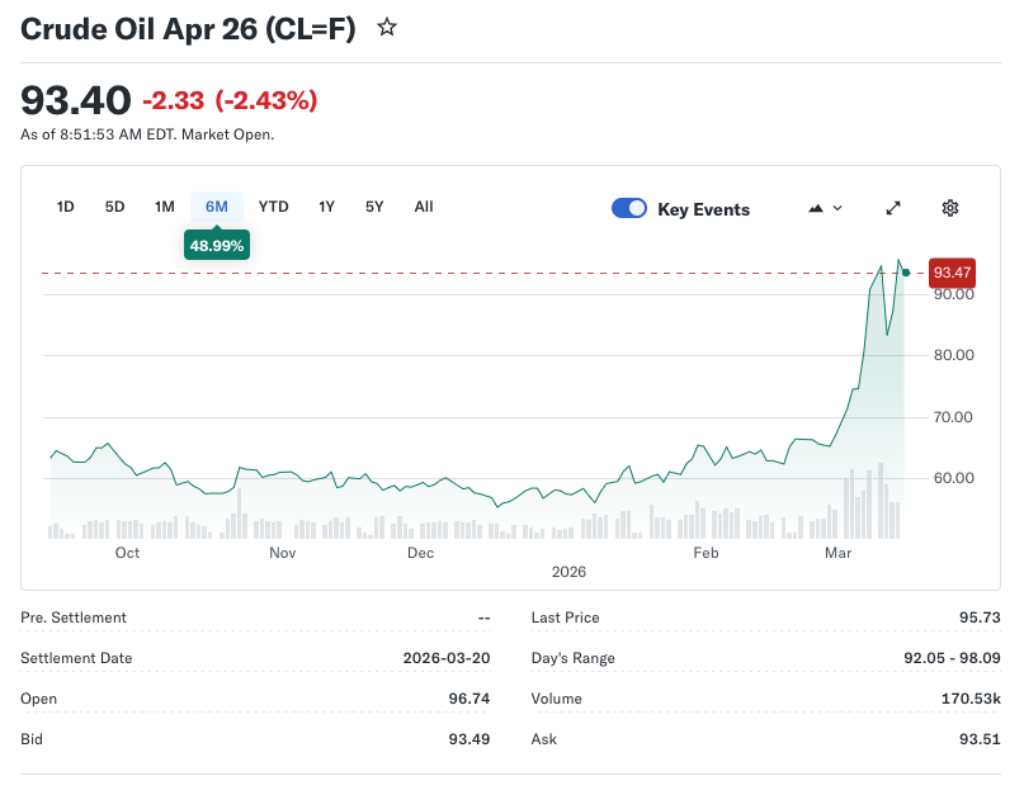Toggle the Key Events switch
Image resolution: width=1024 pixels, height=795 pixels.
pos(629,208)
